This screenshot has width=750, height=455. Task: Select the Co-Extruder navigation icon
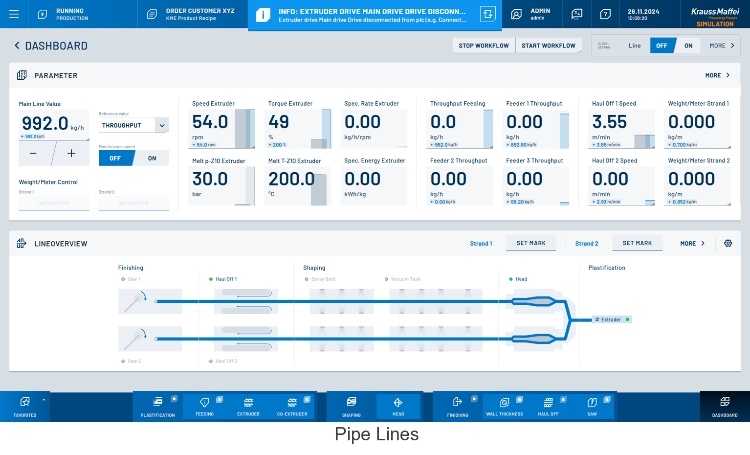(x=291, y=404)
